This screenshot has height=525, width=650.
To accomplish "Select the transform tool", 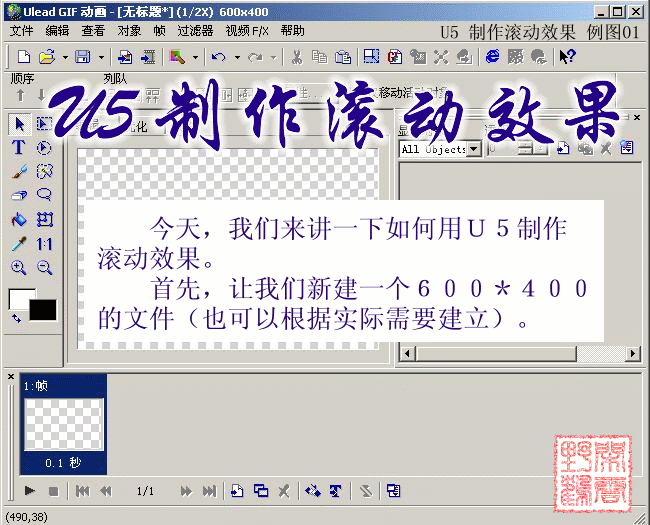I will coord(45,219).
